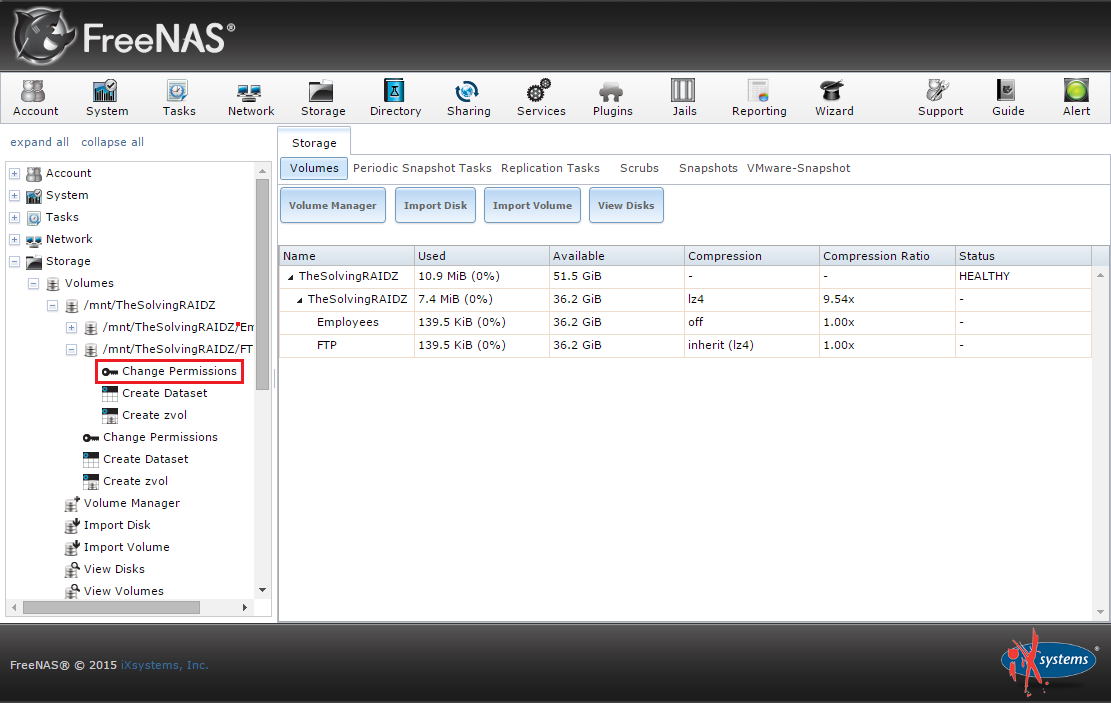This screenshot has width=1111, height=703.
Task: Open the Jails toolbar icon
Action: tap(684, 98)
